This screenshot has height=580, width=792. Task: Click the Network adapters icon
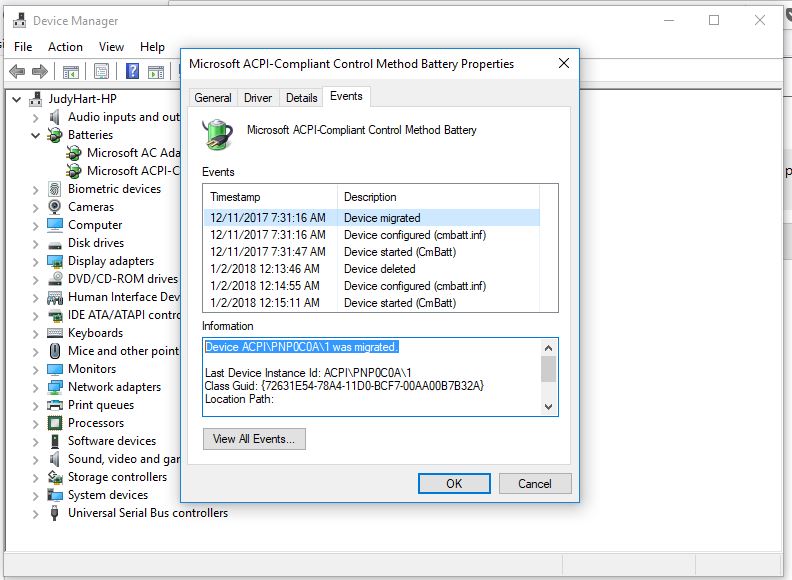(55, 387)
